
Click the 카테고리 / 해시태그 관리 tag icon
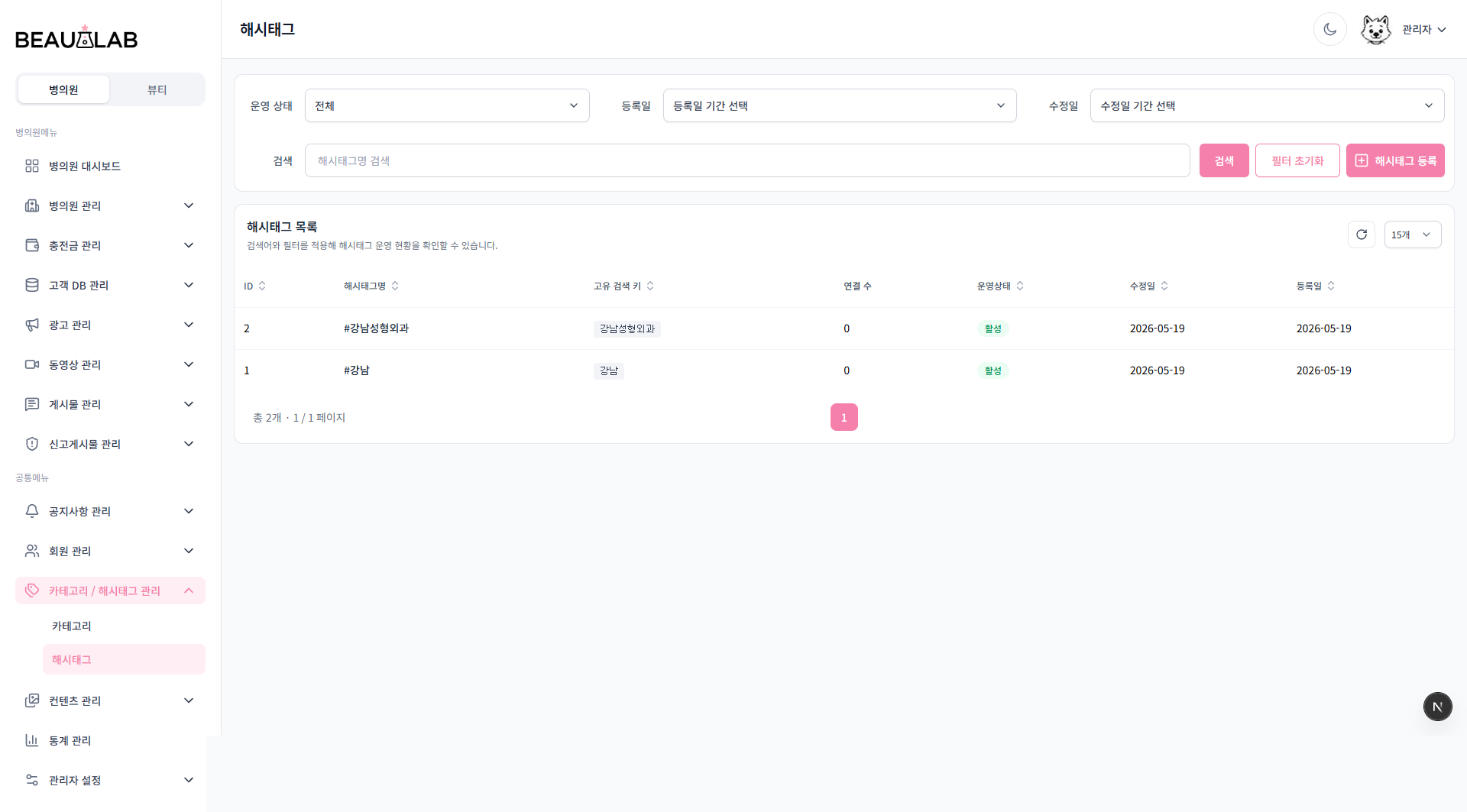click(x=32, y=590)
